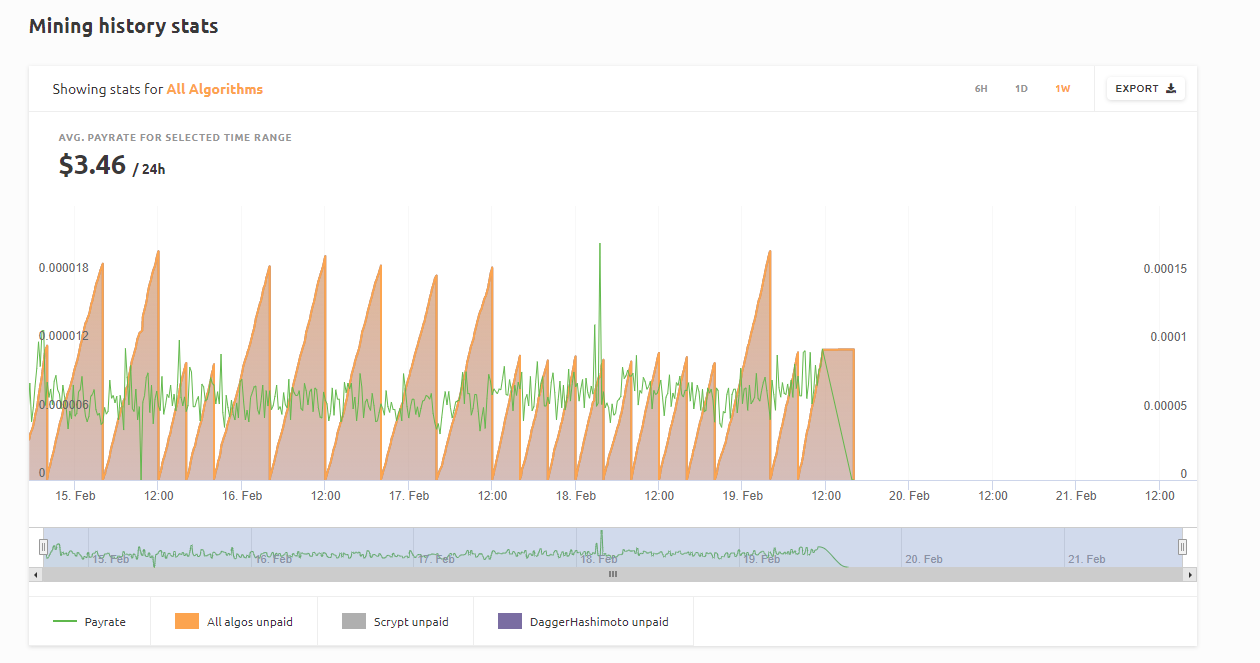Viewport: 1260px width, 663px height.
Task: Click the navigator scrollbar left arrow
Action: tap(36, 575)
